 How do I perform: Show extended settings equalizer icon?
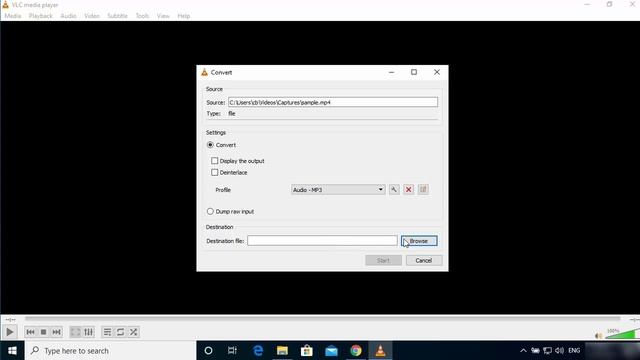(89, 332)
